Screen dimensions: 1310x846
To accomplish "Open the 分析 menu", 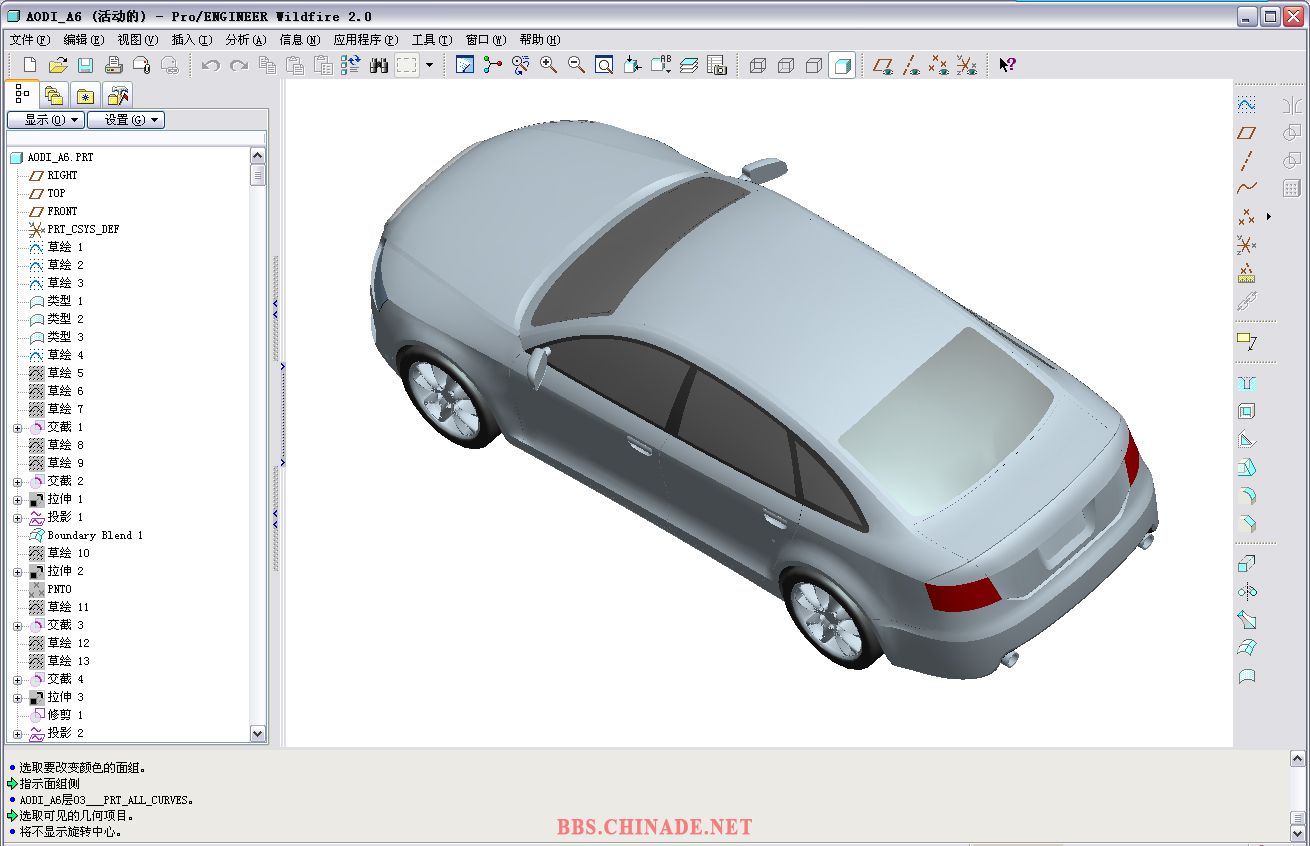I will pos(246,40).
